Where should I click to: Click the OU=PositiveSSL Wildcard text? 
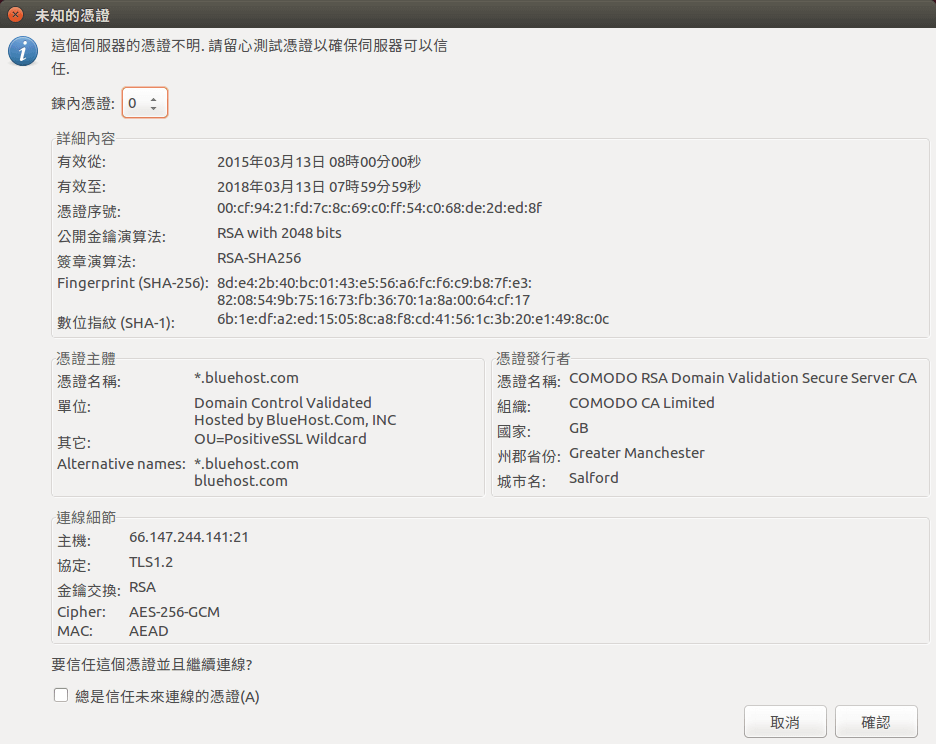point(280,438)
